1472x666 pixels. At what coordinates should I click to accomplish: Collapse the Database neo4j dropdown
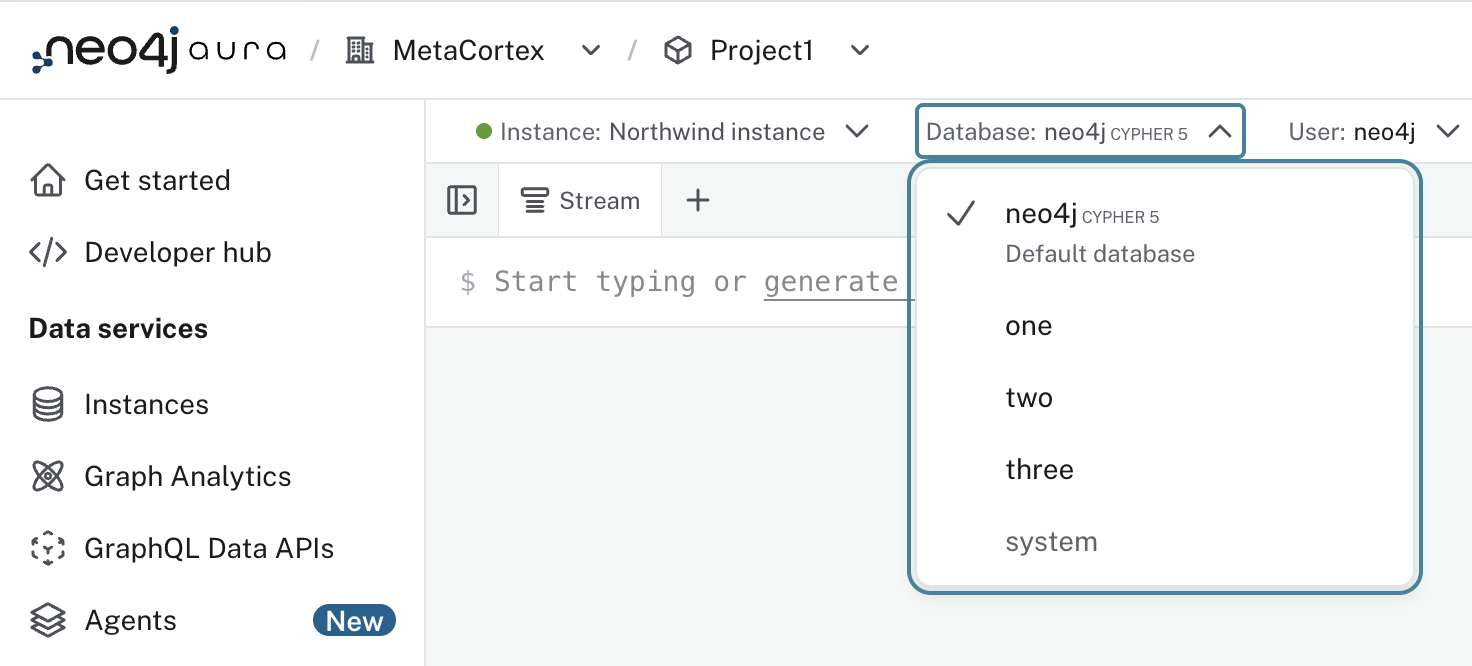pos(1080,131)
